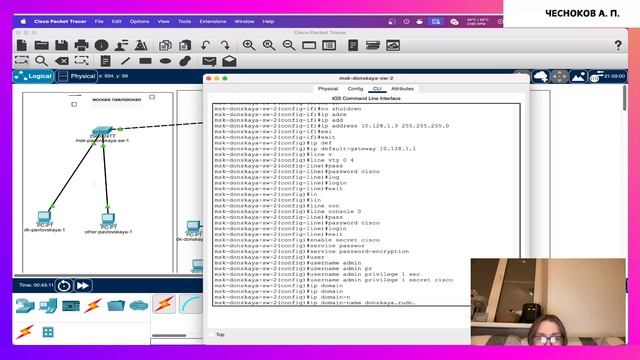Open the Move Object arrows icon
The height and width of the screenshot is (360, 640).
[560, 76]
